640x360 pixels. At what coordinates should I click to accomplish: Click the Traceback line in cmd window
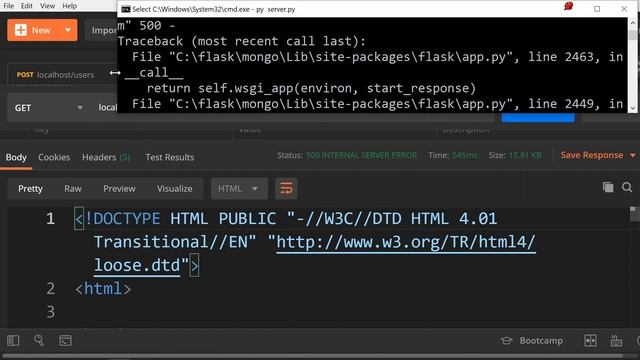tap(242, 41)
